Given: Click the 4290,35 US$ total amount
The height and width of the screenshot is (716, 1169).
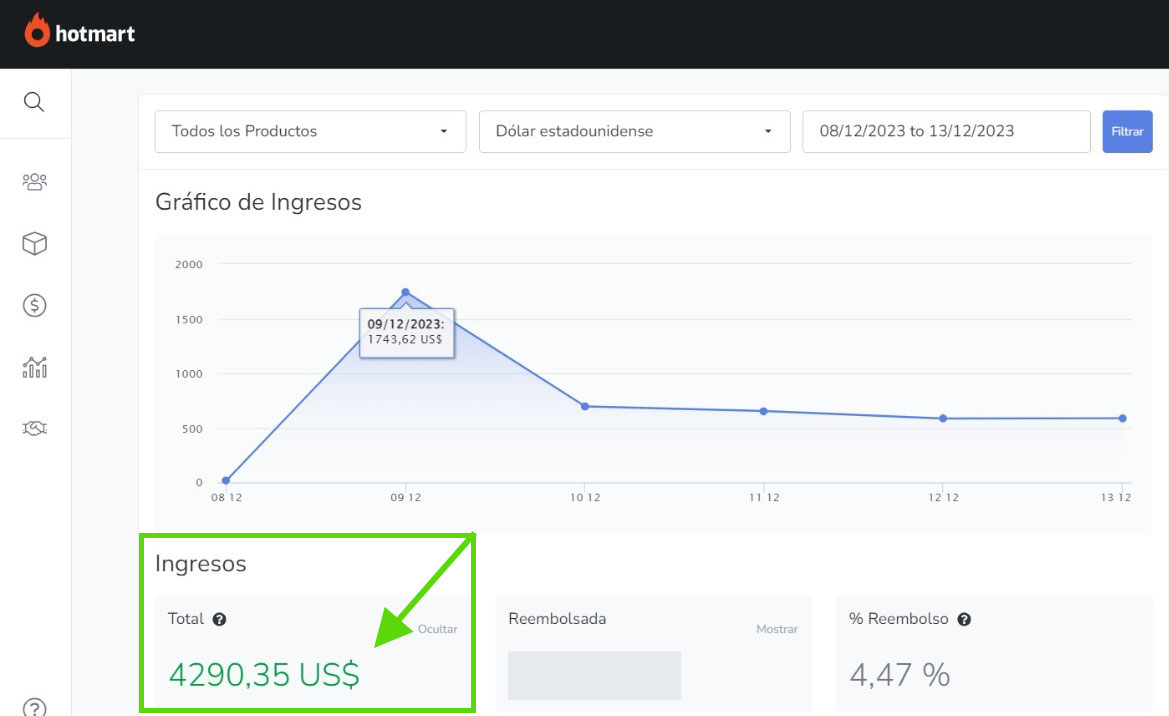Looking at the screenshot, I should 264,675.
